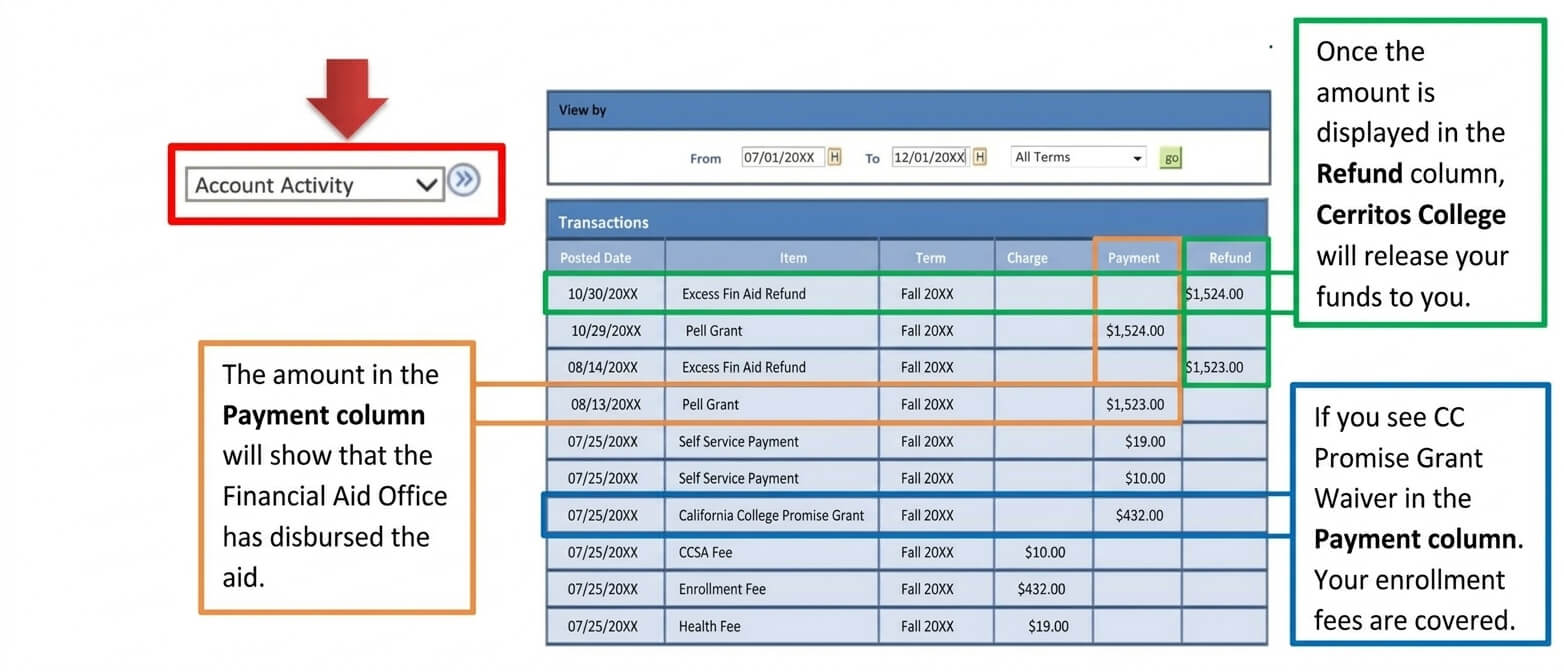Open the From date calendar icon

[835, 157]
